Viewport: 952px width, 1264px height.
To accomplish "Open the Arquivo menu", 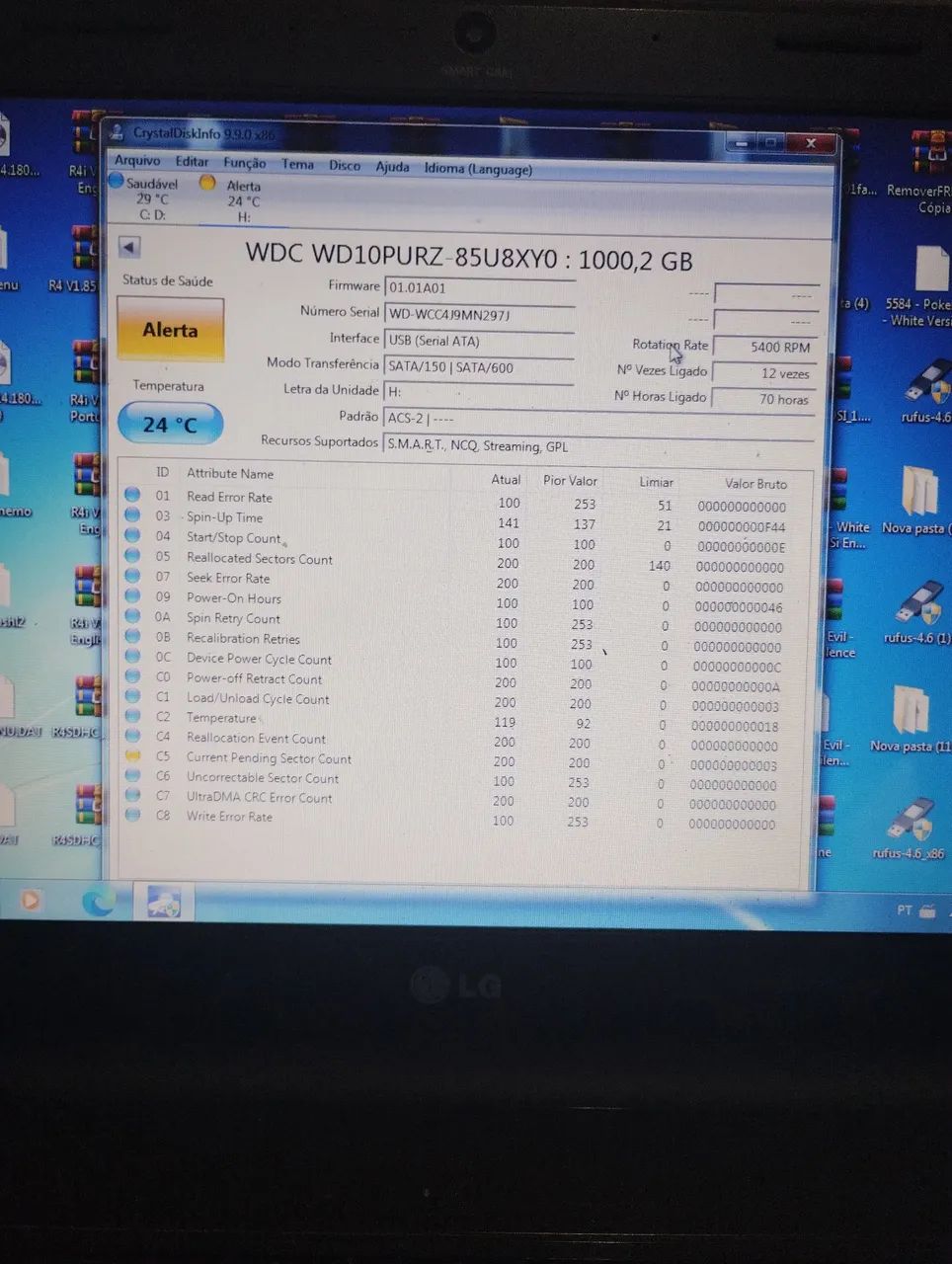I will 137,160.
